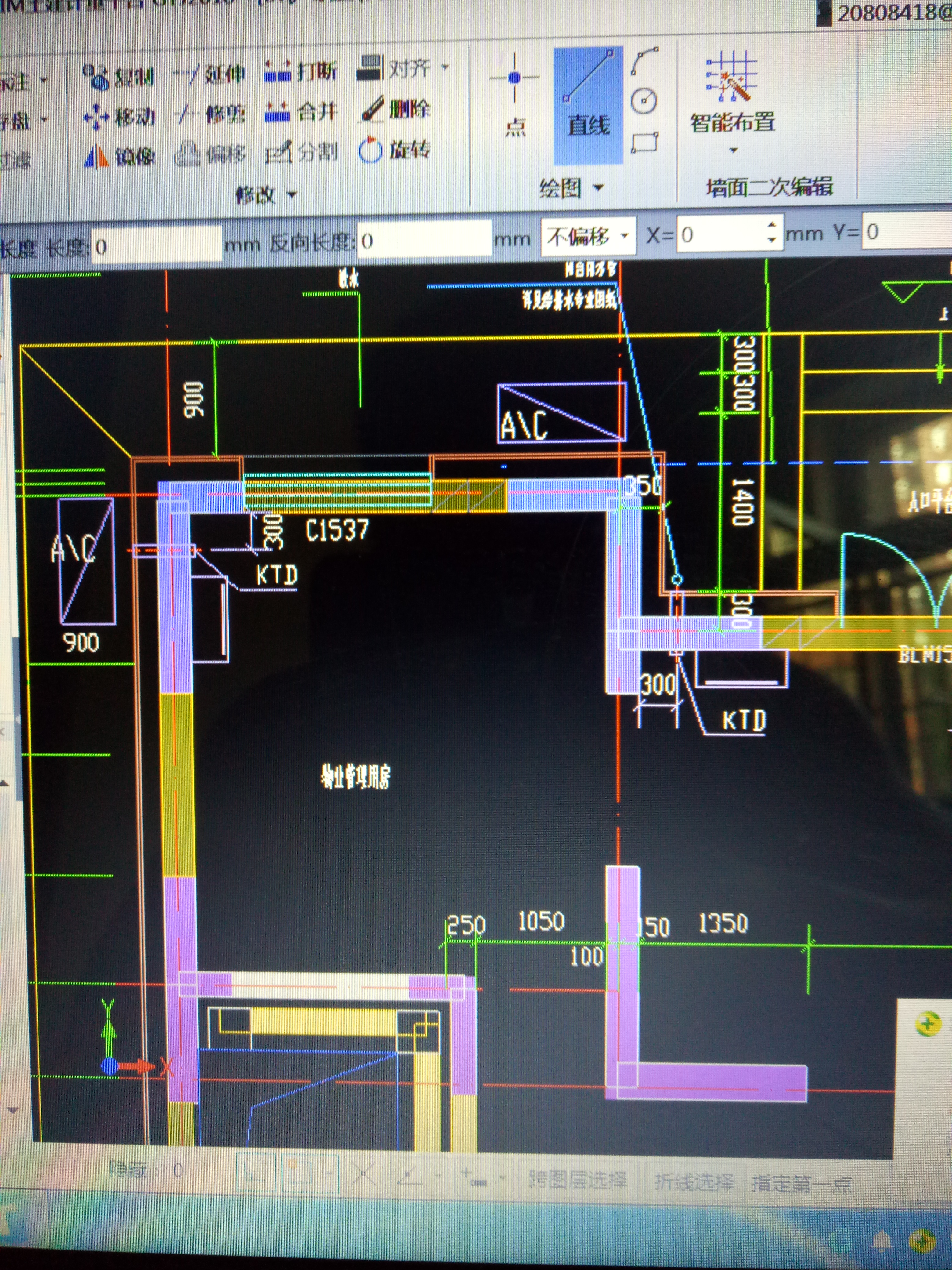Screen dimensions: 952x1270
Task: Activate the 打断 (Break) tool
Action: (301, 72)
